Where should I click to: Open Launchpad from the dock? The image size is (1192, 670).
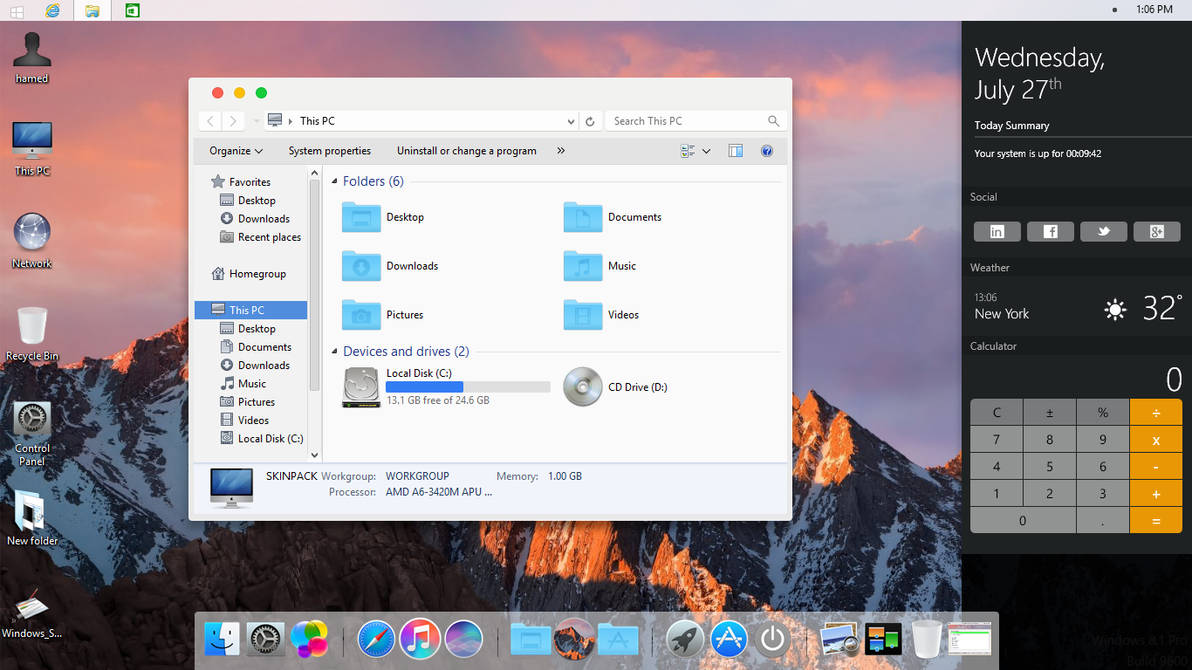coord(686,639)
